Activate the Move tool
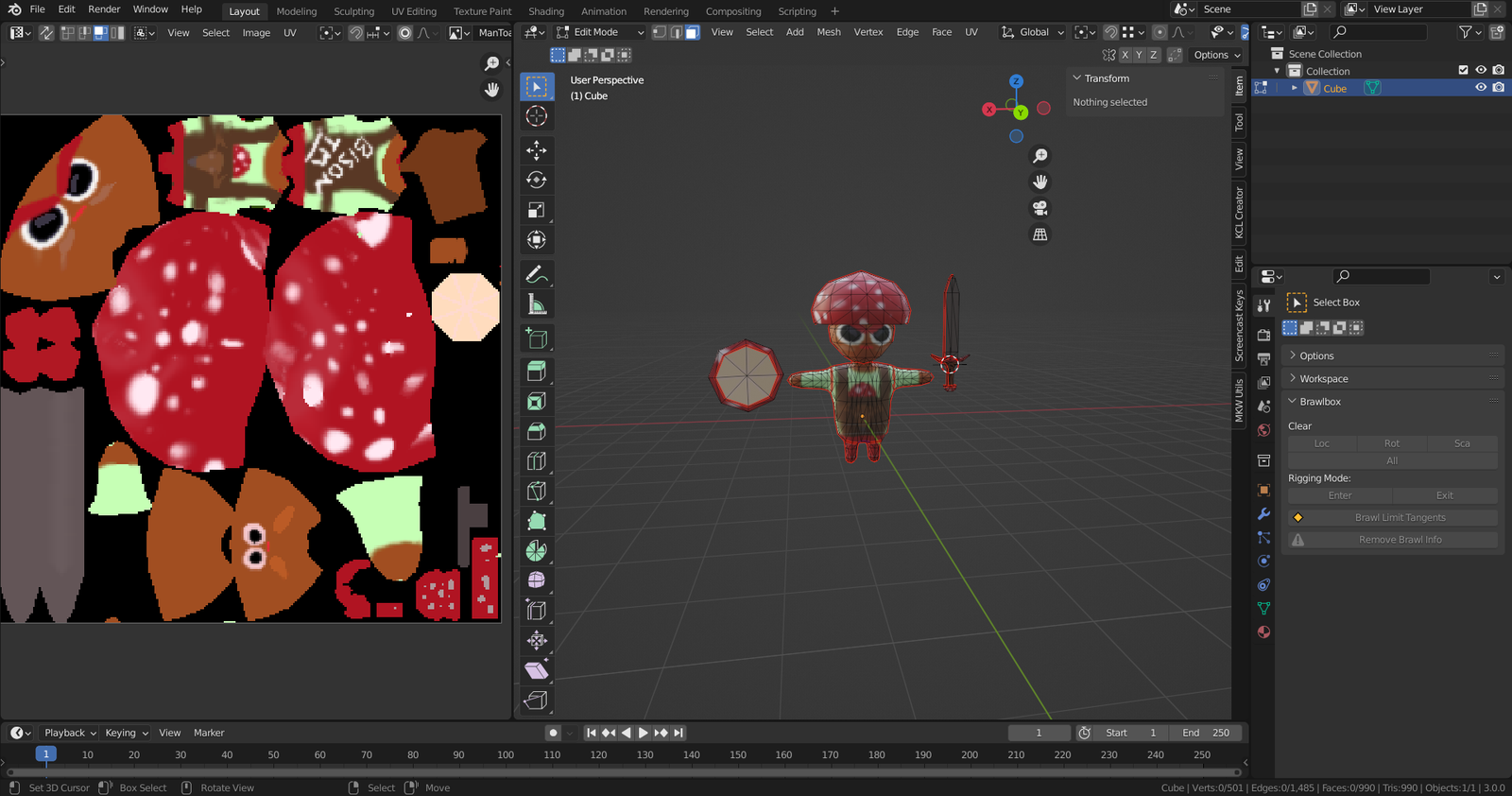Screen dimensions: 1512x796 [x=537, y=150]
